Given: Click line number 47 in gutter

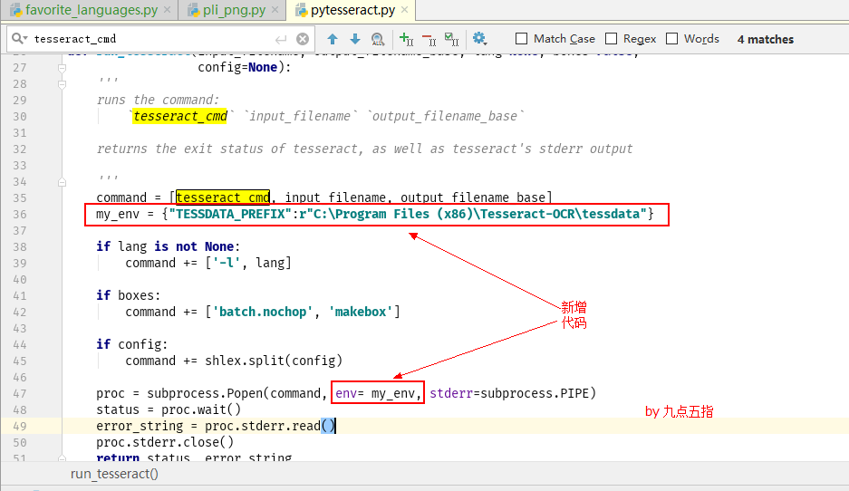Looking at the screenshot, I should (x=19, y=394).
